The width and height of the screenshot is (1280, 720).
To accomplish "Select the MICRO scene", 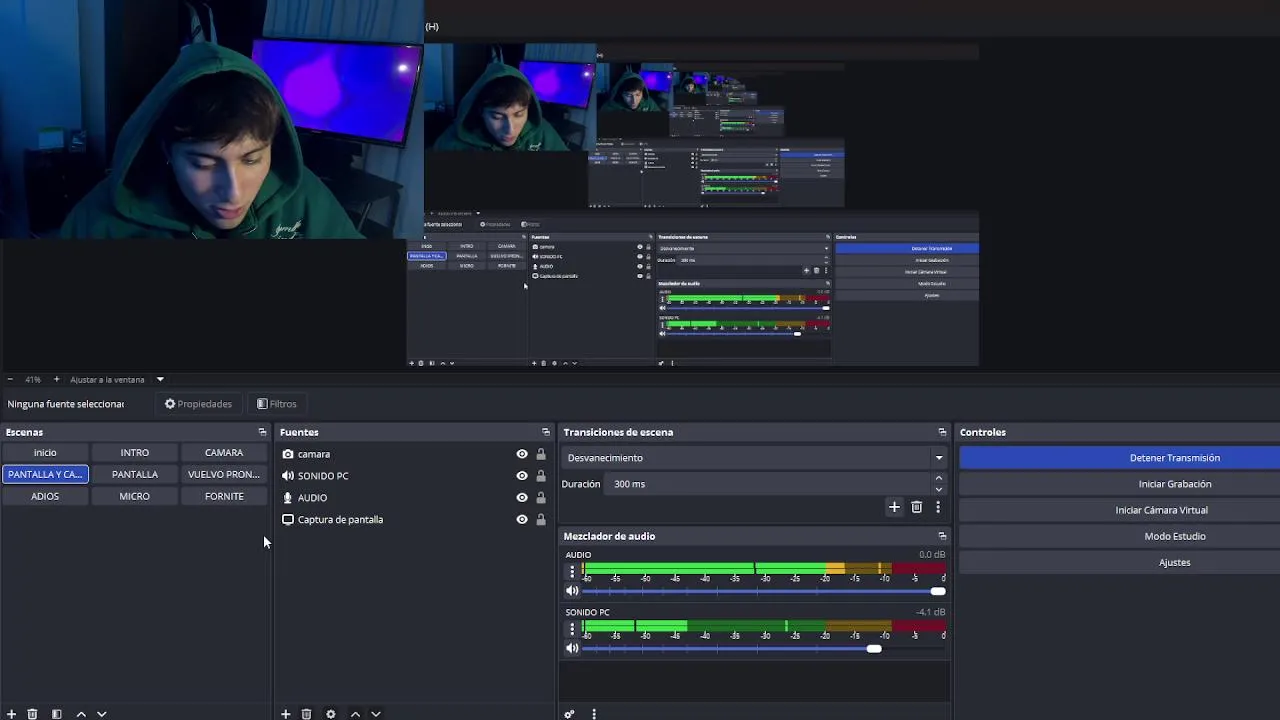I will pyautogui.click(x=135, y=497).
